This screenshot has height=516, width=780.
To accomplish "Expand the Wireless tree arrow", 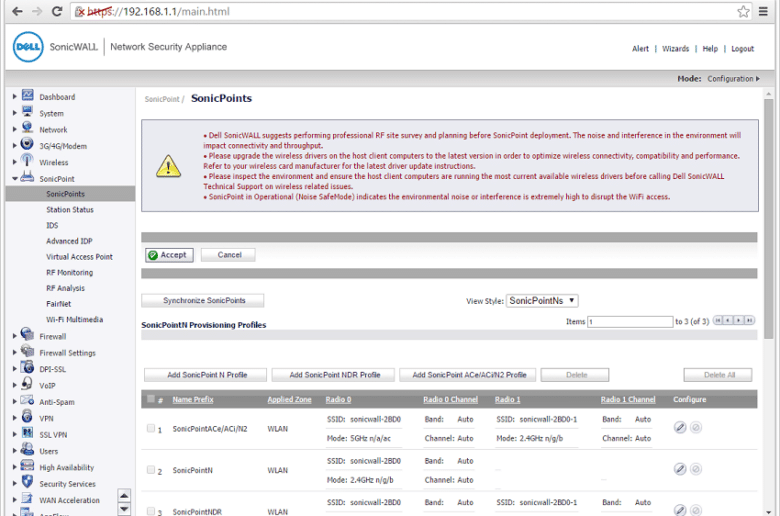I will point(14,162).
